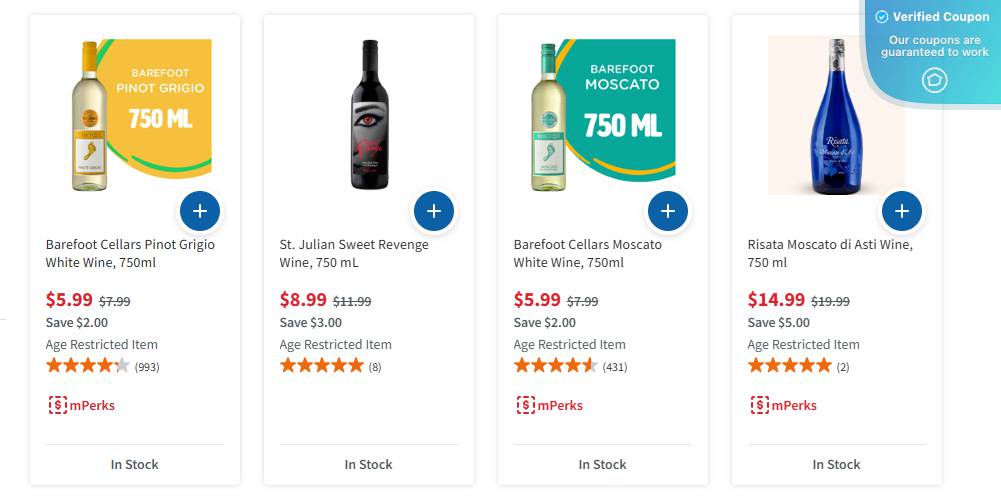Add Barefoot Pinot Grigio to cart
This screenshot has height=500, width=1001.
pos(200,211)
